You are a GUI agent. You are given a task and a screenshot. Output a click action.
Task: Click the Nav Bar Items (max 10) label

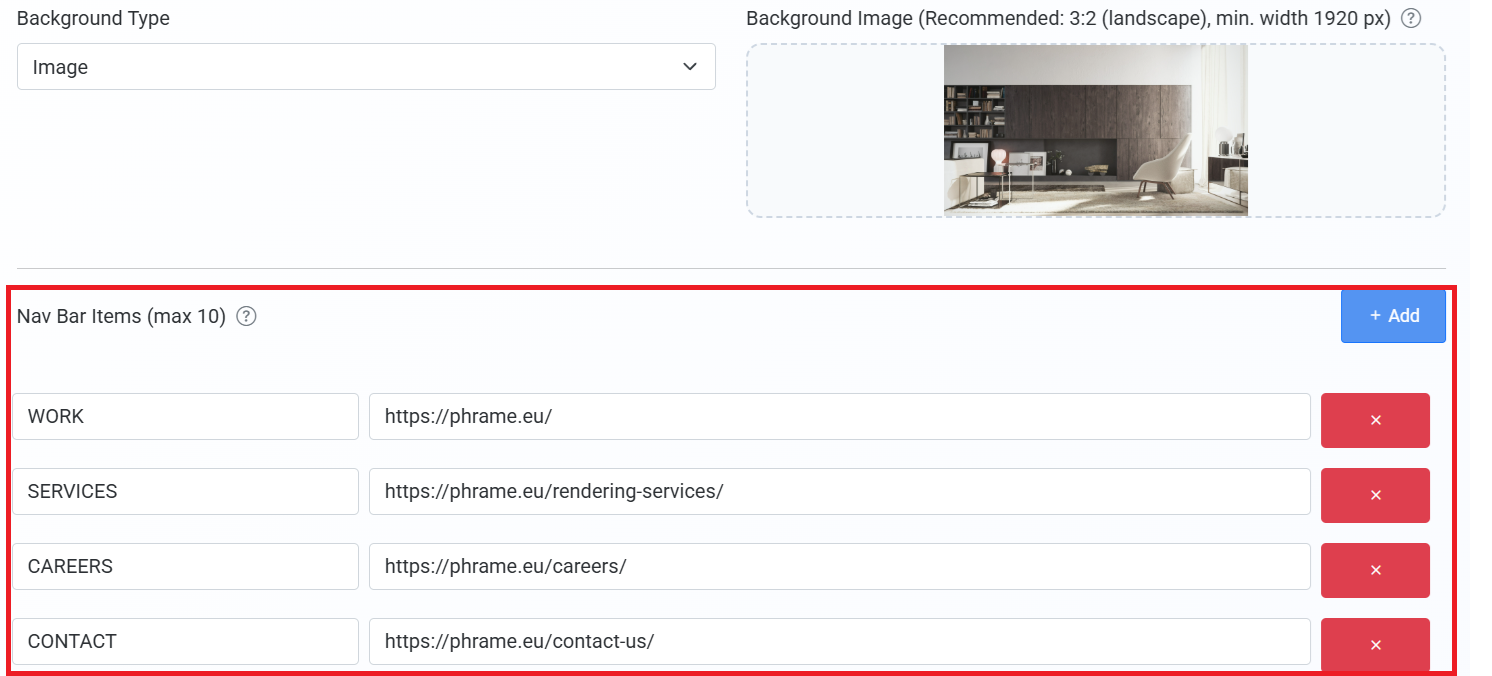121,316
